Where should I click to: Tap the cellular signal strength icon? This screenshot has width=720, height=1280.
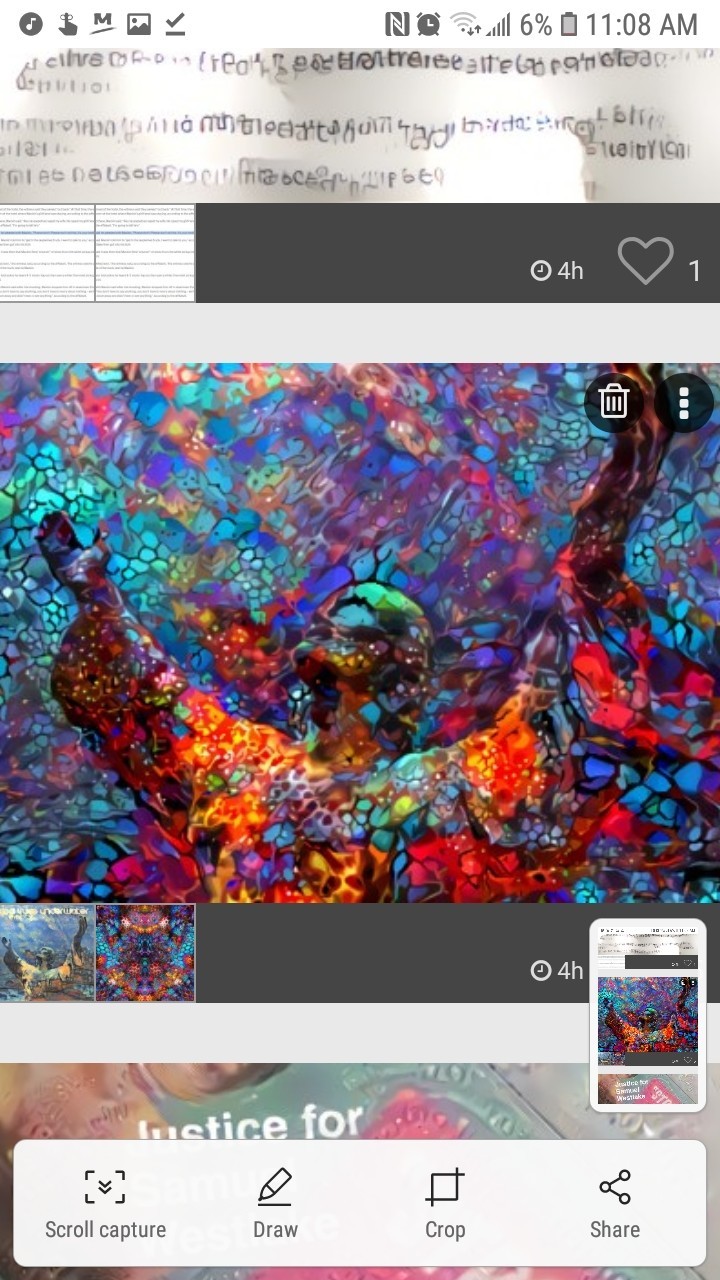[498, 24]
